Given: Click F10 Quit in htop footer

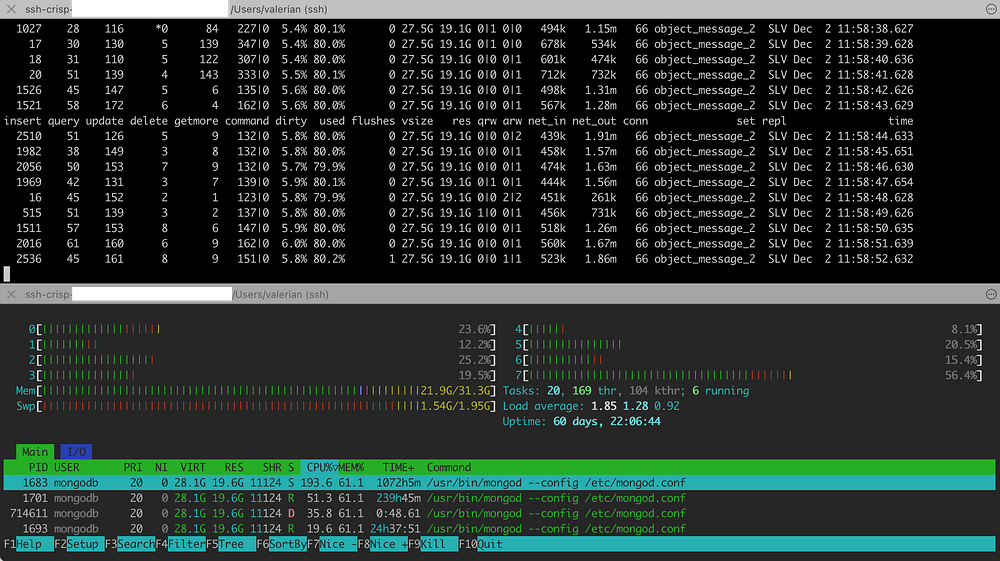Looking at the screenshot, I should 481,544.
